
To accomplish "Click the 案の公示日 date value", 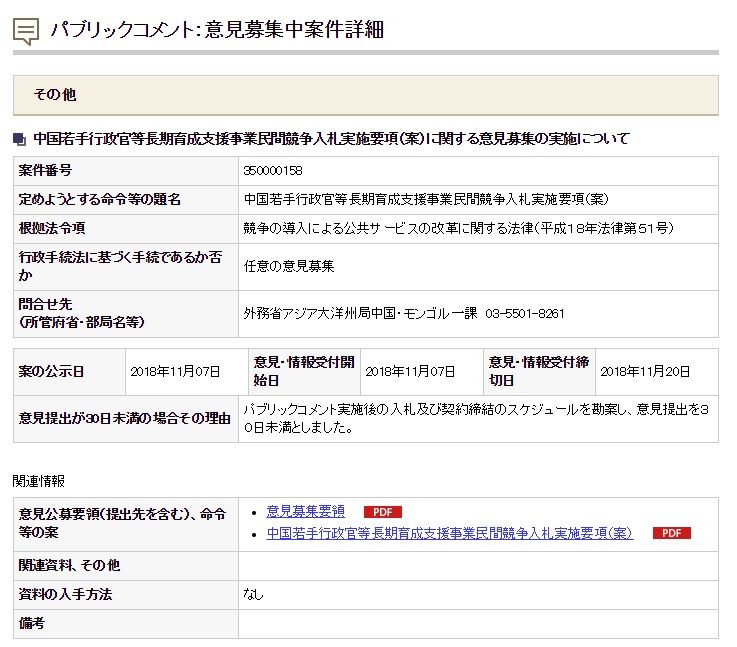I will point(174,371).
